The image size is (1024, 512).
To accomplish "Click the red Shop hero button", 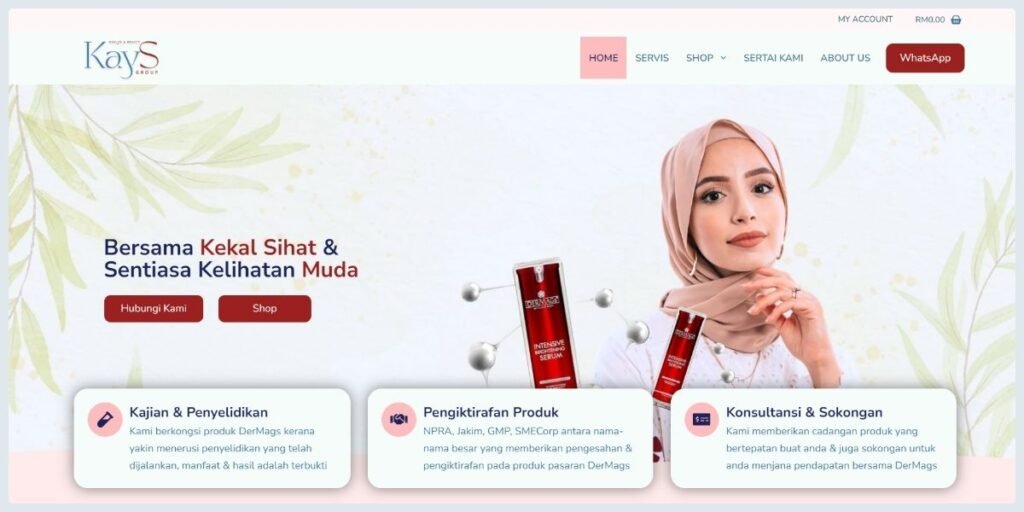I will [x=264, y=308].
